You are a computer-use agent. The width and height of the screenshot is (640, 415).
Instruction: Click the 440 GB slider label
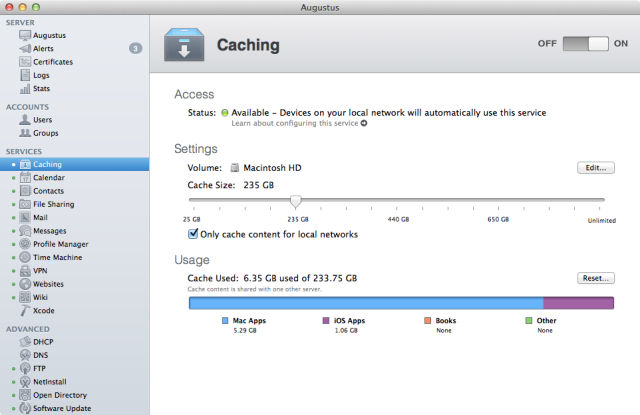398,219
